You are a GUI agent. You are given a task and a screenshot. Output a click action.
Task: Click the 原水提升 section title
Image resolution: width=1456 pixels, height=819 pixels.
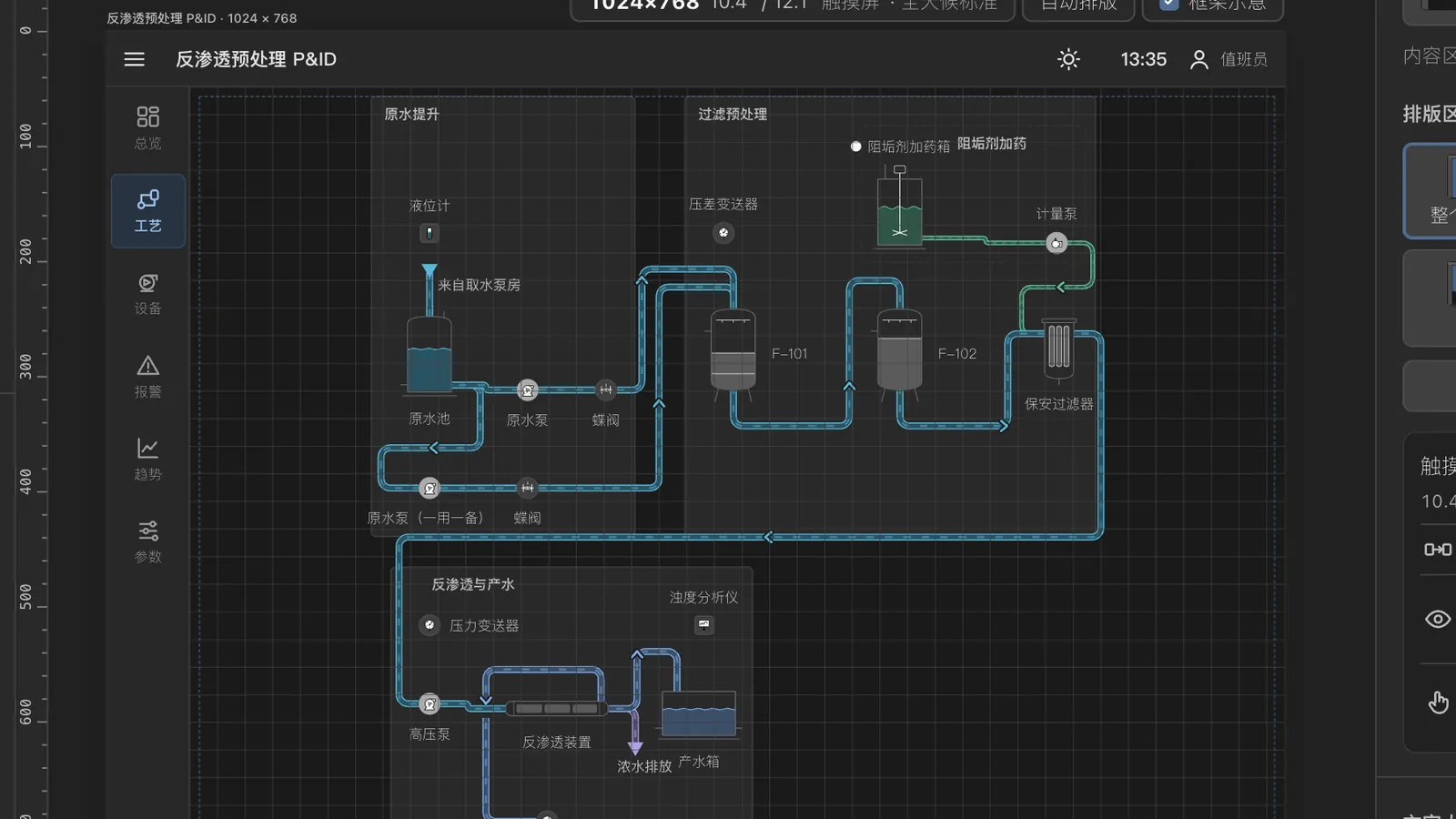411,114
